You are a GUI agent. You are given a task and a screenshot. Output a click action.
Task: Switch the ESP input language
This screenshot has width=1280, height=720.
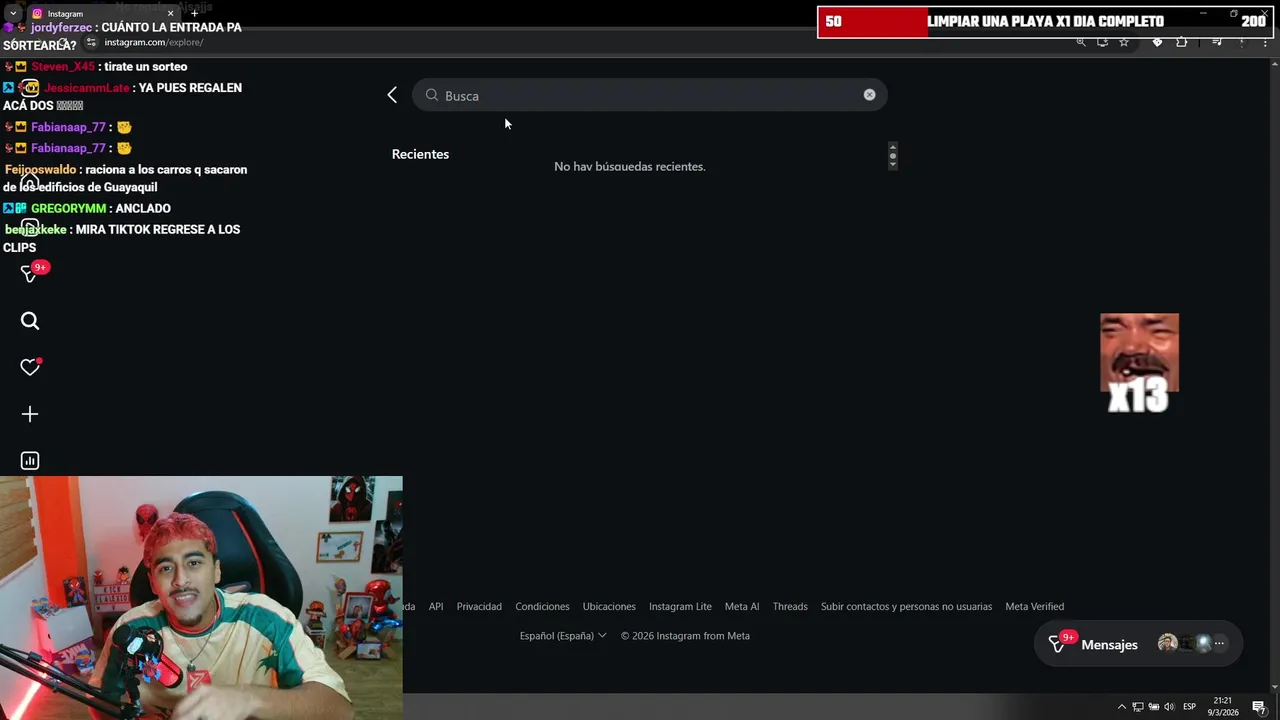point(1190,707)
